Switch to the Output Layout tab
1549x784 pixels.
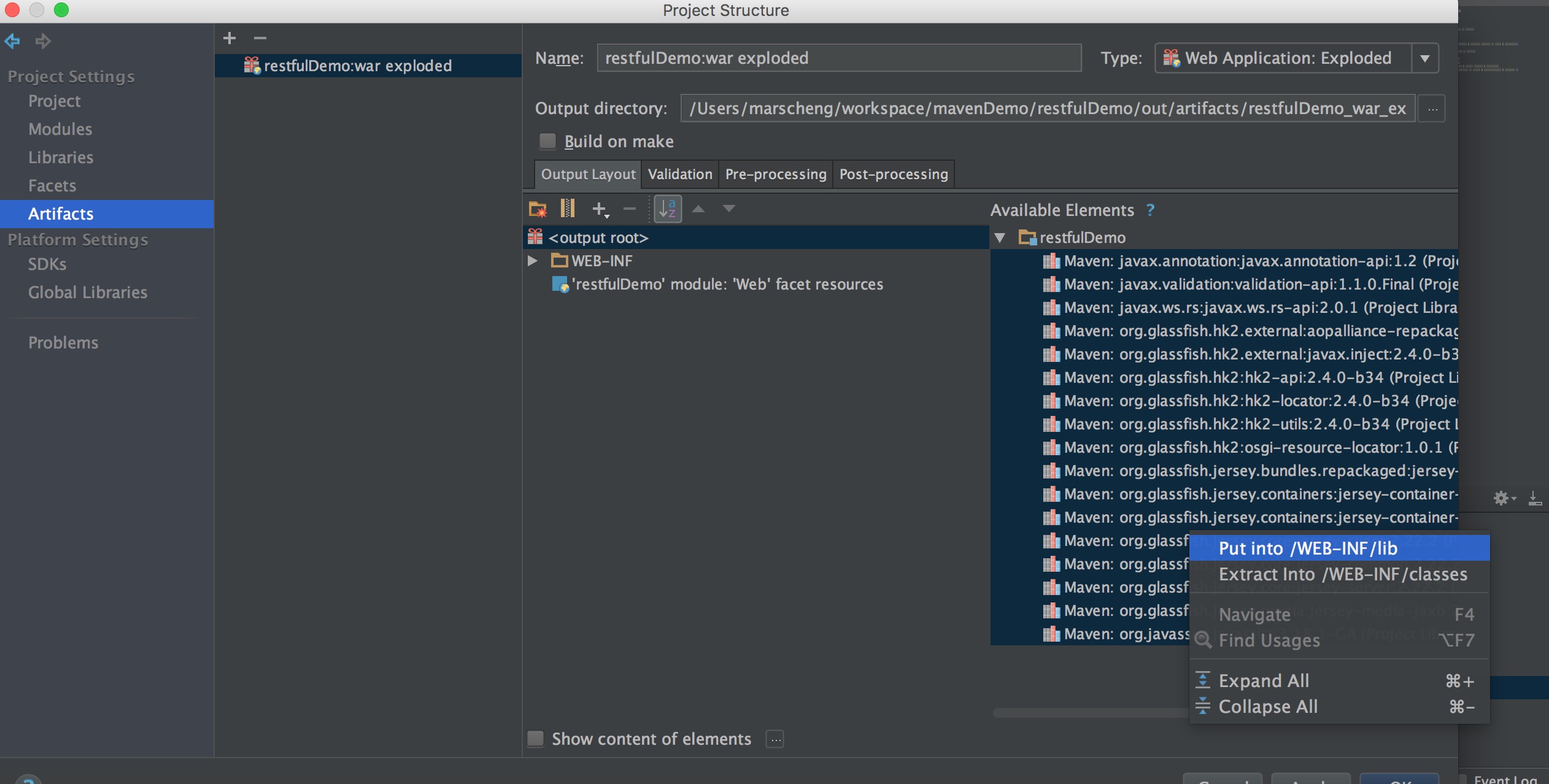click(588, 174)
